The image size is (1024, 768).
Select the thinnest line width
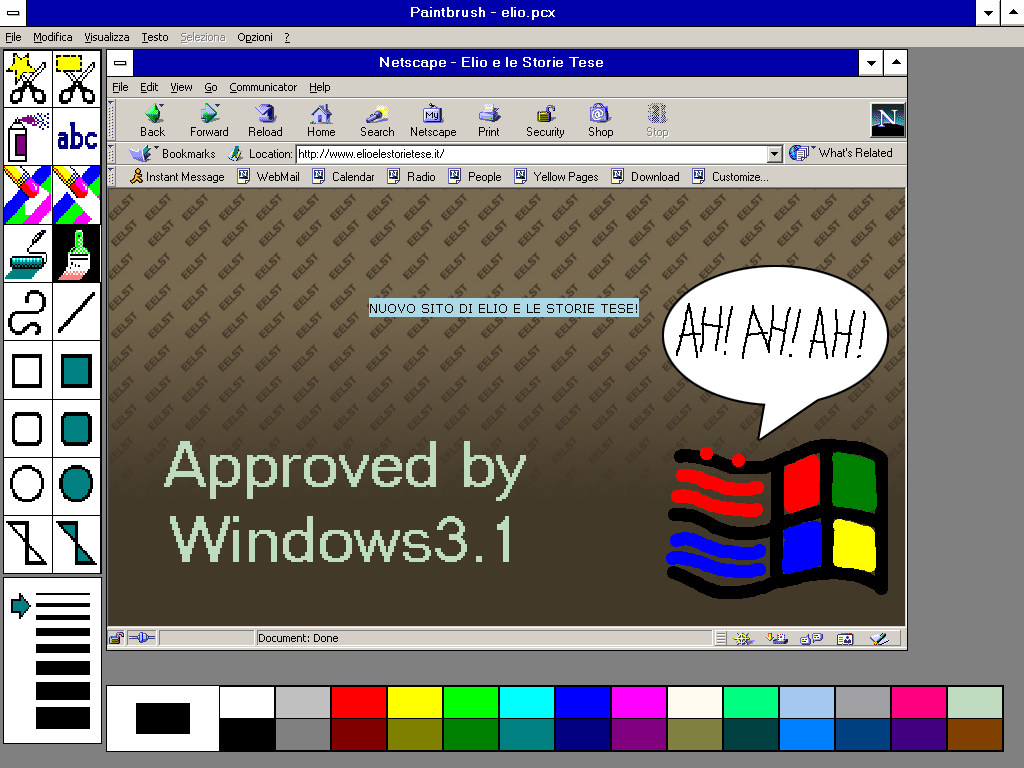pyautogui.click(x=63, y=595)
